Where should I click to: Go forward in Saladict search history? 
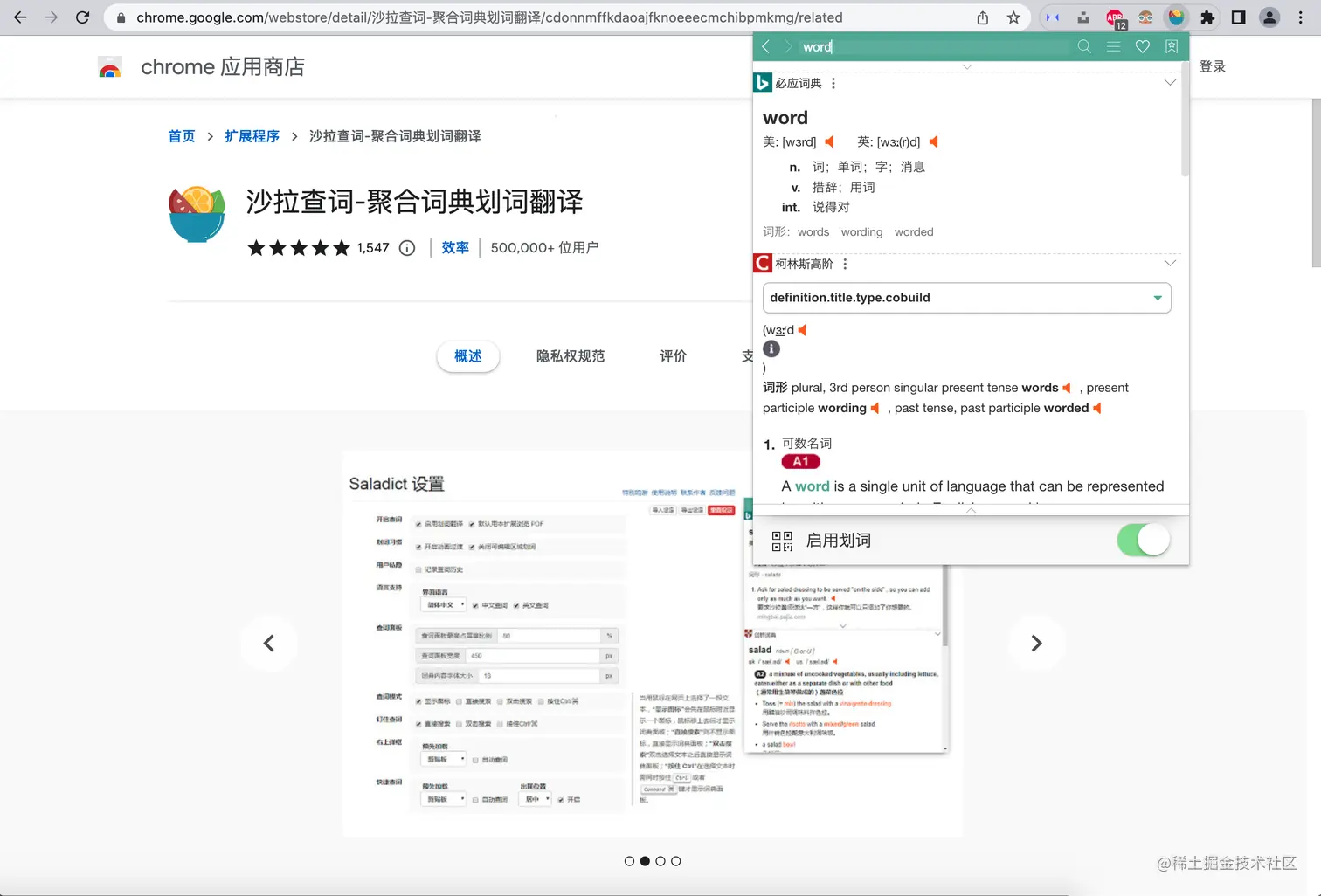pyautogui.click(x=787, y=47)
